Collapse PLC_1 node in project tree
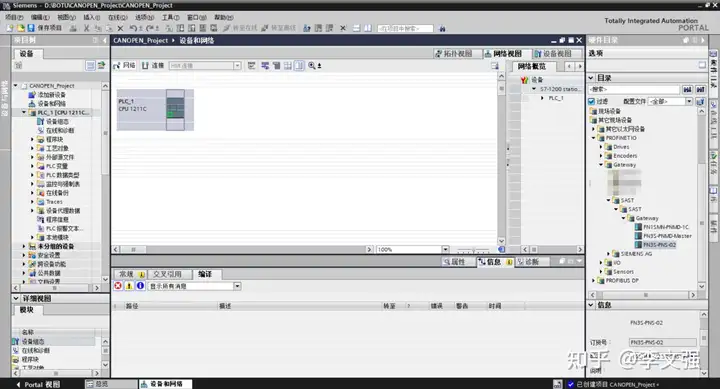 coord(24,113)
